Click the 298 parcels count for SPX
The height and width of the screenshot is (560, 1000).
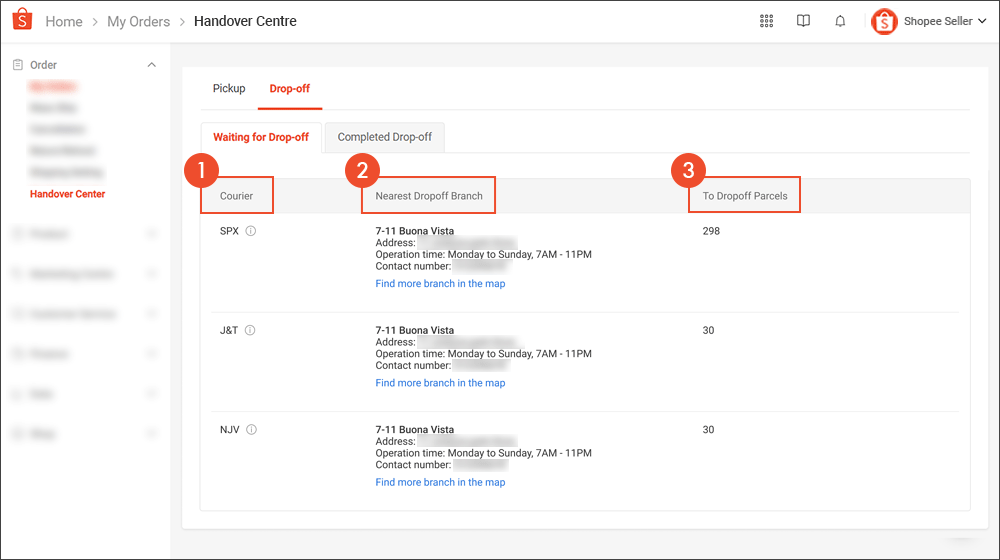click(x=711, y=231)
